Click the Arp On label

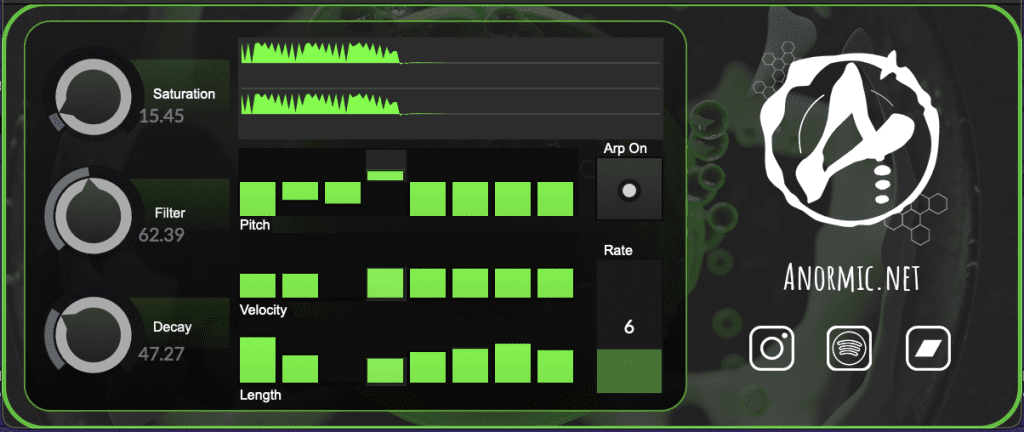pos(625,149)
